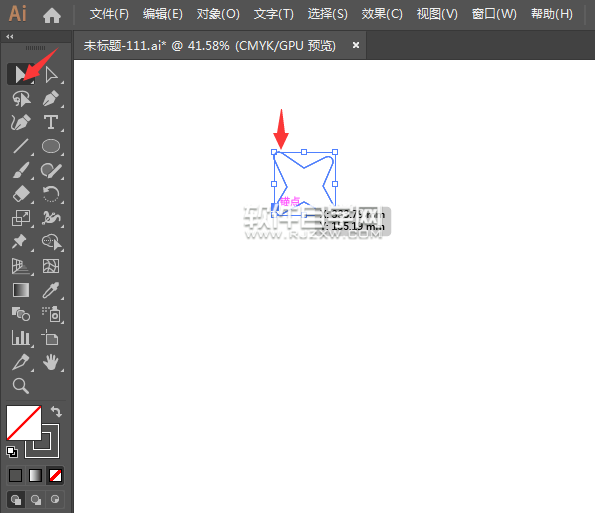Pick the Eyedropper tool
Image resolution: width=595 pixels, height=513 pixels.
51,290
